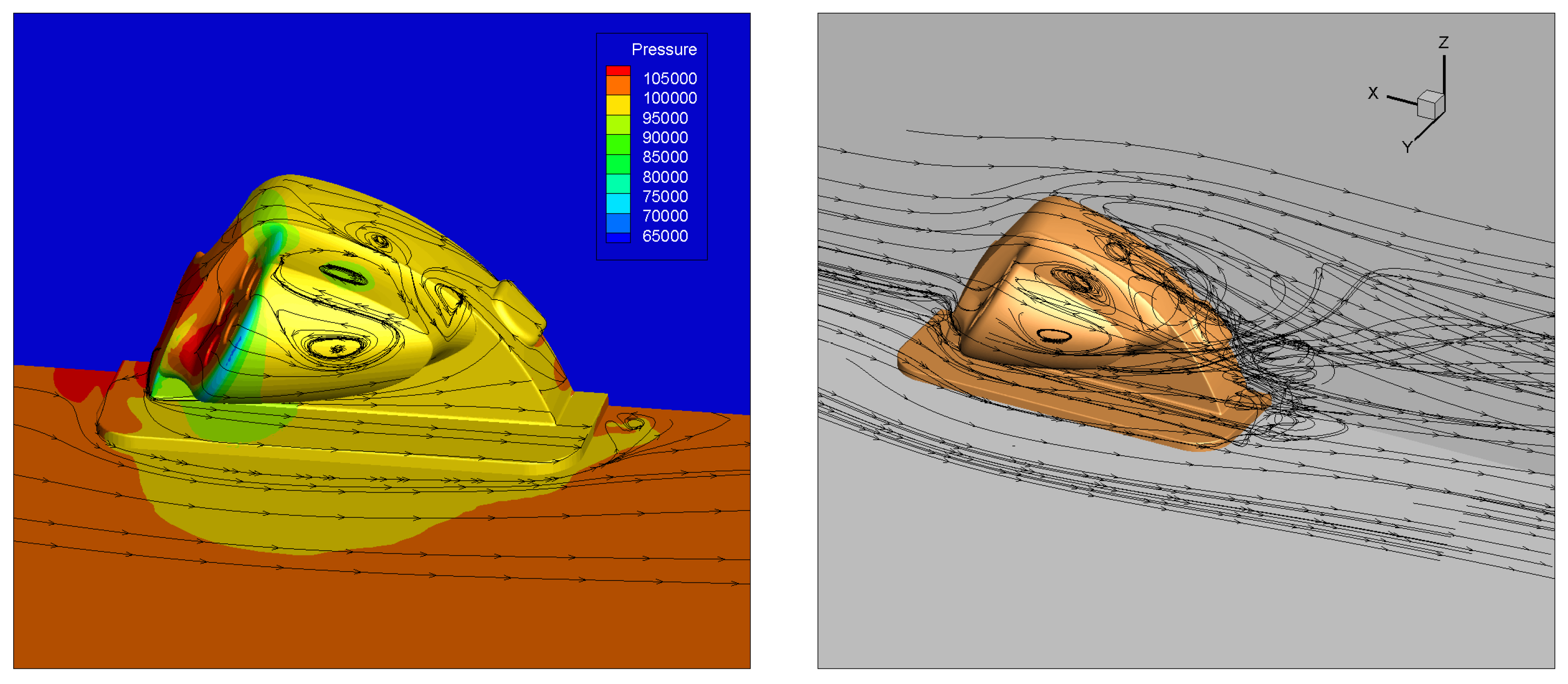The height and width of the screenshot is (684, 1568).
Task: Click the Z axis label
Action: 1443,43
